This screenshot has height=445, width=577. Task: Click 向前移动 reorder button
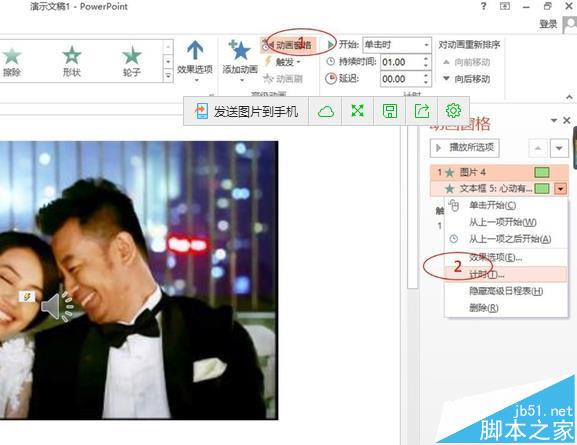466,62
